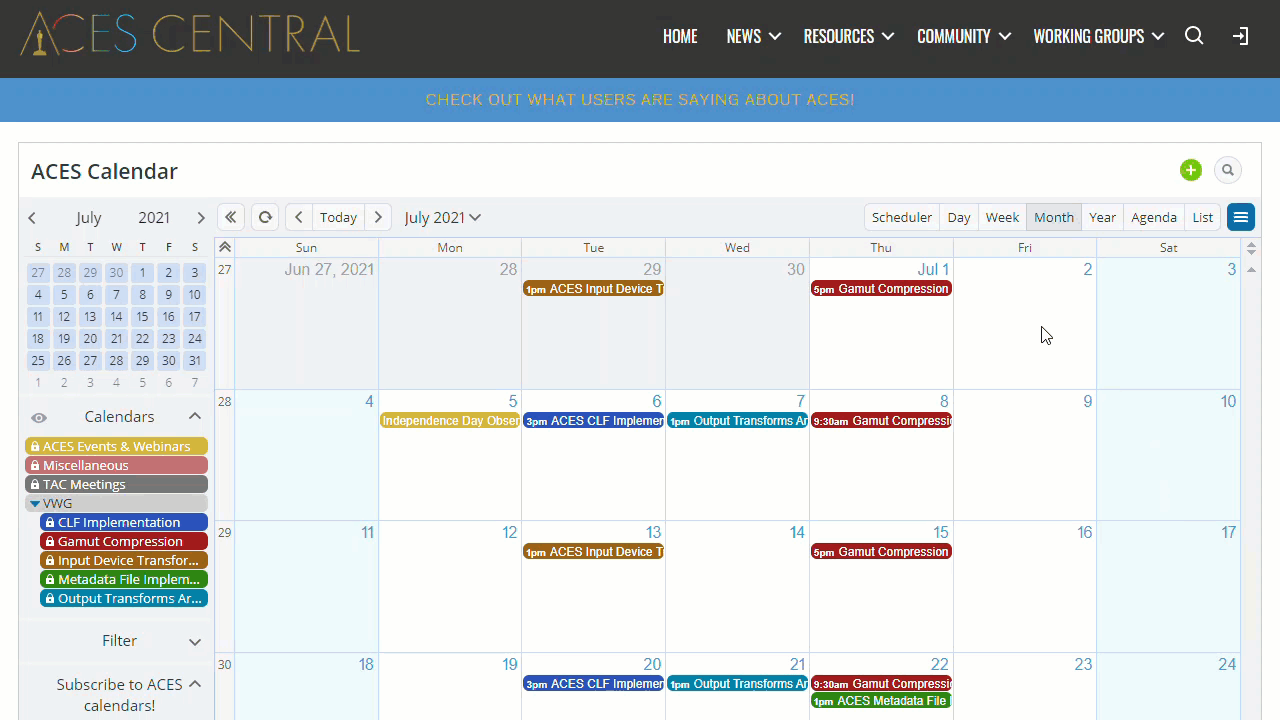The width and height of the screenshot is (1280, 720).
Task: Open the Independence Day Observed event
Action: (x=450, y=421)
